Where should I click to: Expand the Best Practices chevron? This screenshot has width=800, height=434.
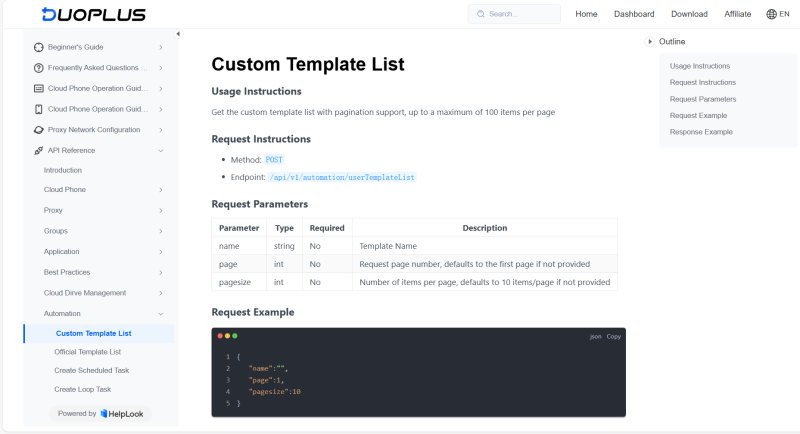[x=161, y=272]
